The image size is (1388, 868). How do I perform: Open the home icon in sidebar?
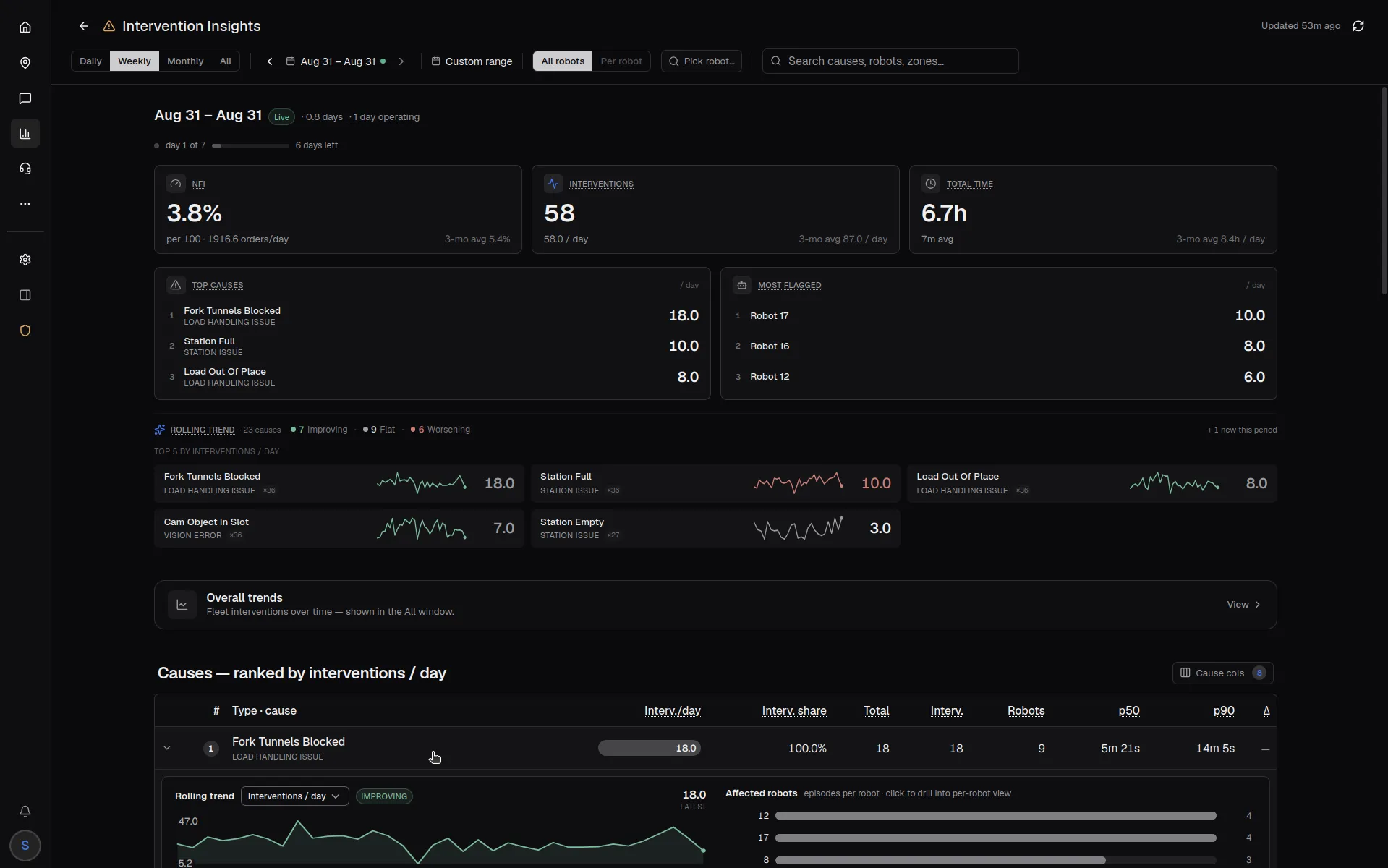point(25,27)
